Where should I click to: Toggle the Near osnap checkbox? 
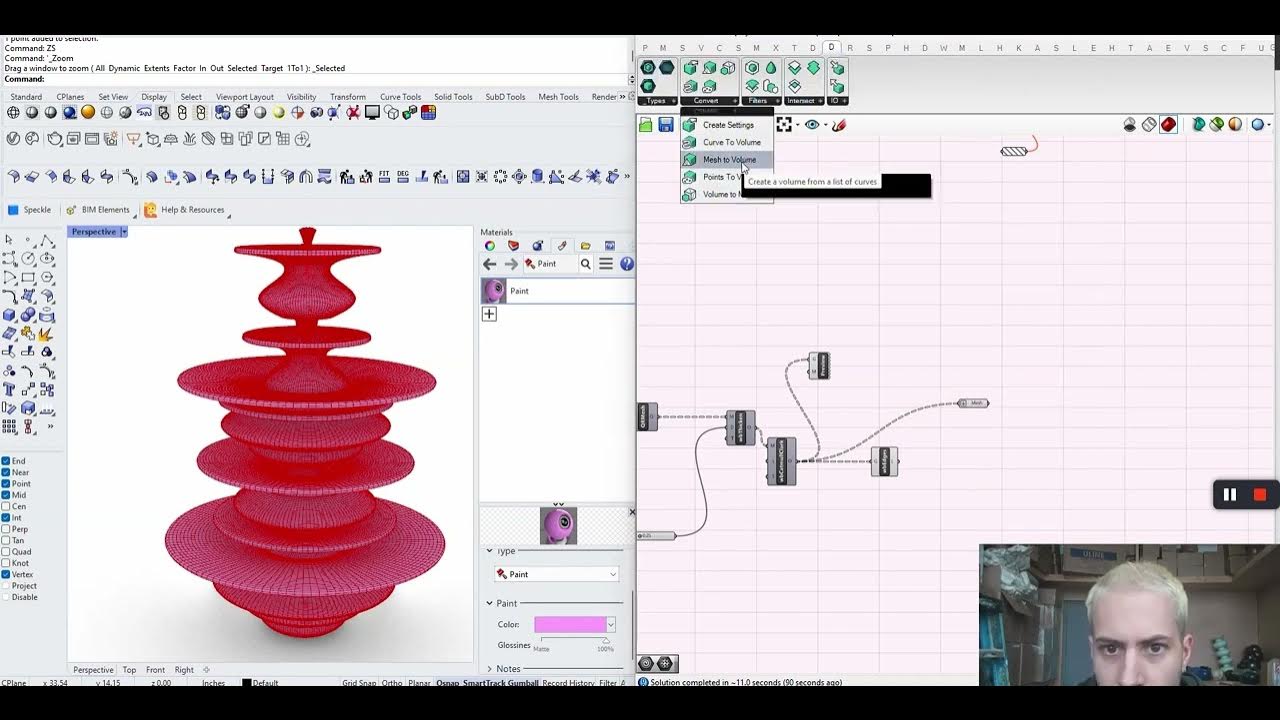click(6, 472)
